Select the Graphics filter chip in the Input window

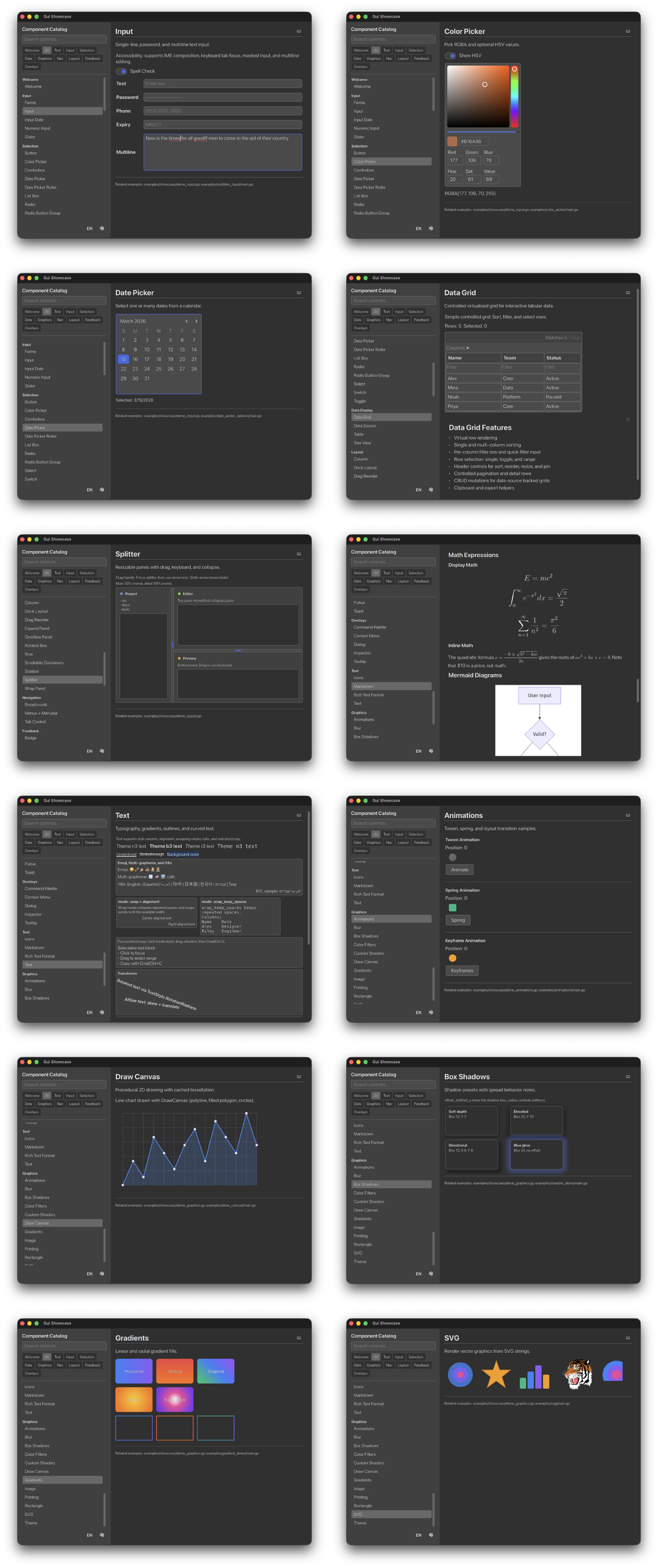(45, 59)
